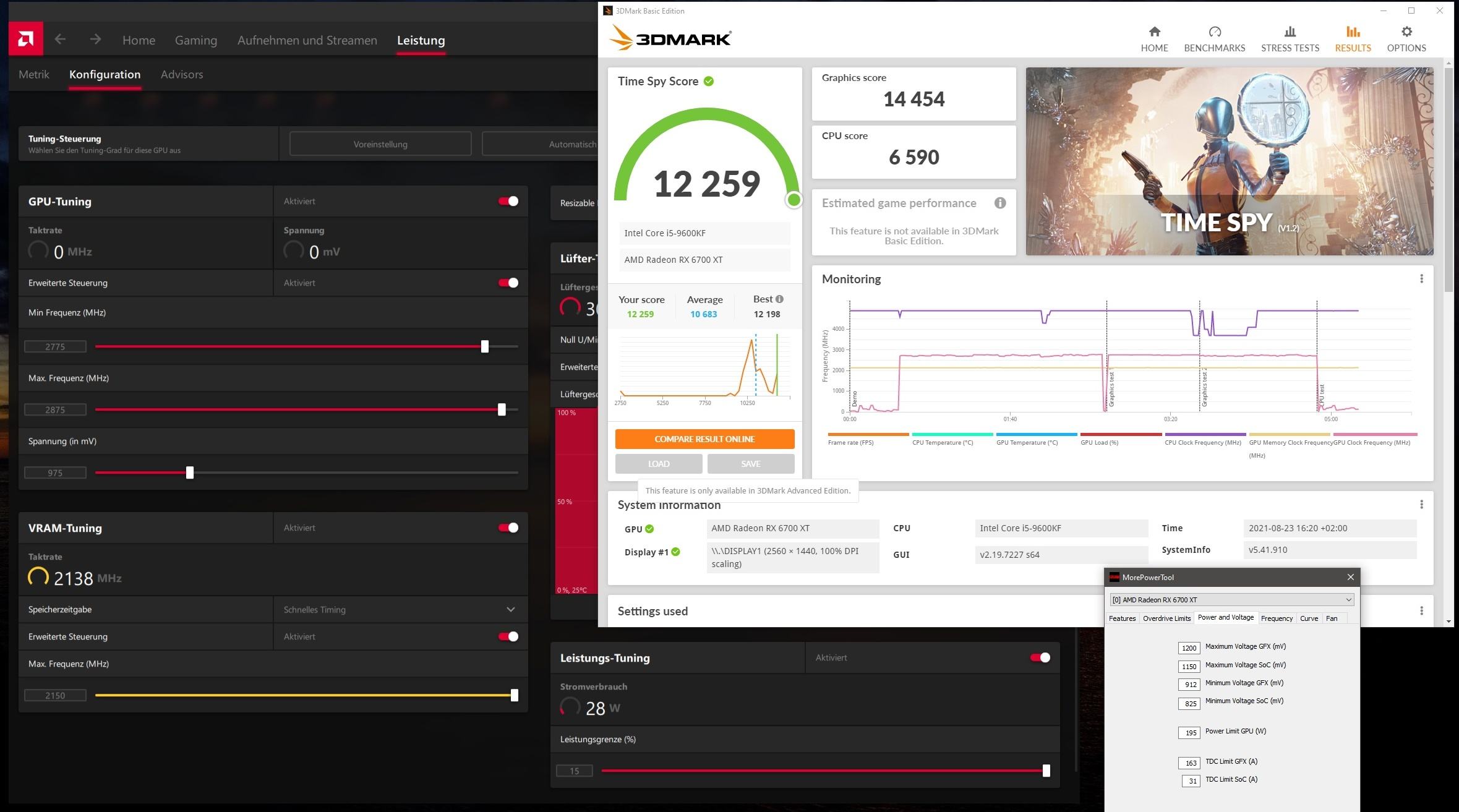The height and width of the screenshot is (812, 1459).
Task: Adjust Spannung (in mV) slider handle
Action: [190, 472]
